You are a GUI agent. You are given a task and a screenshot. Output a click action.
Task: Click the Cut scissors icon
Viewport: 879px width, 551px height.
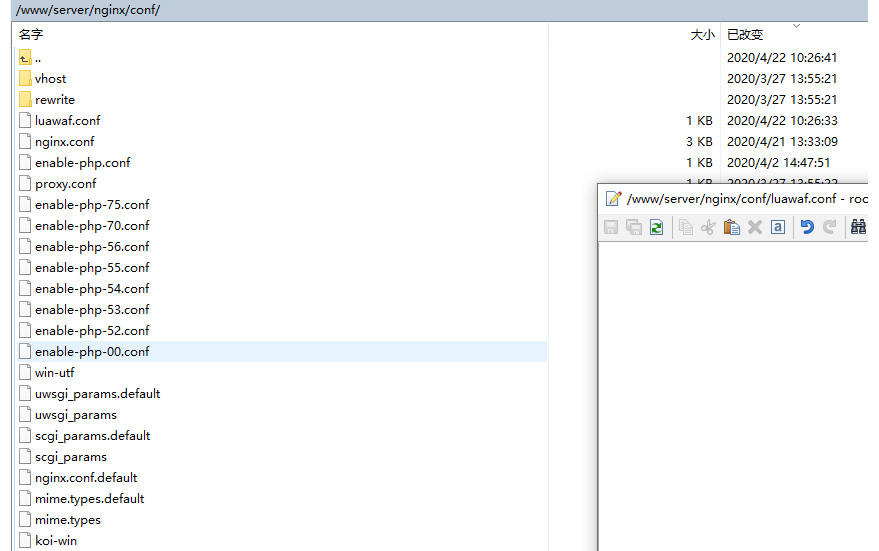[708, 227]
